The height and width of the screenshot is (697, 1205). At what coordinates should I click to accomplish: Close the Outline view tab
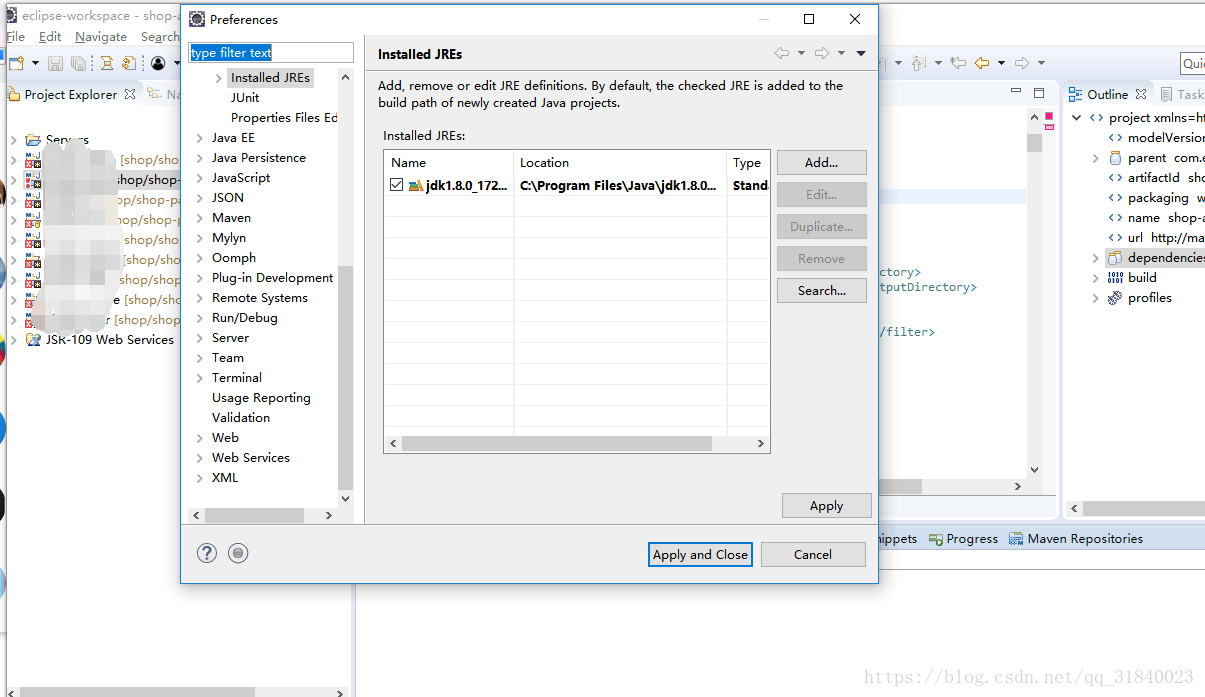1142,94
